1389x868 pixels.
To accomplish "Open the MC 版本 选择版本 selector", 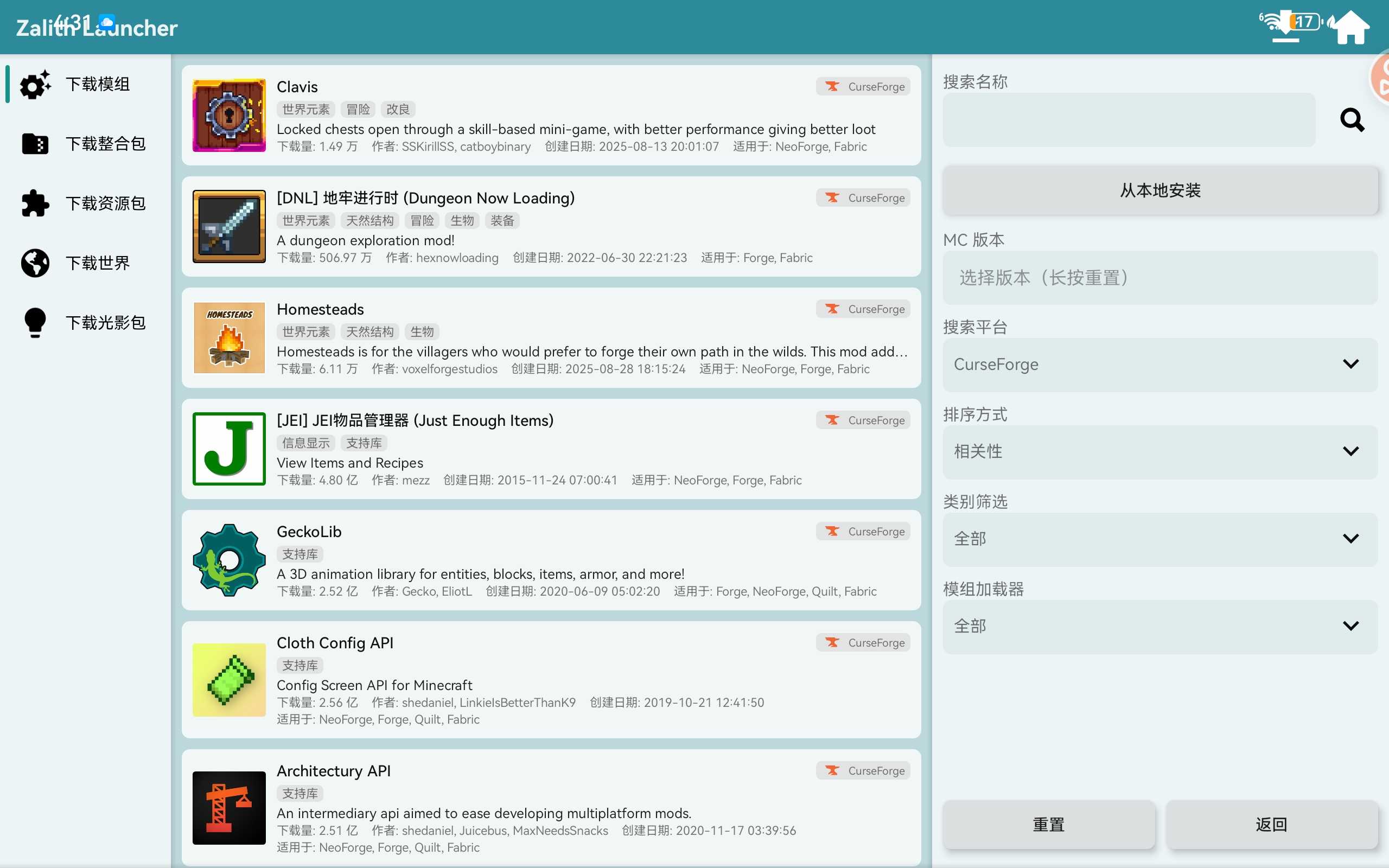I will pyautogui.click(x=1160, y=278).
